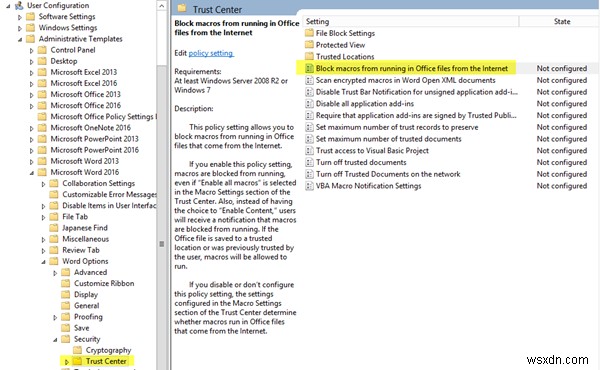The width and height of the screenshot is (600, 370).
Task: Click the Customize Ribbon folder icon
Action: [66, 283]
